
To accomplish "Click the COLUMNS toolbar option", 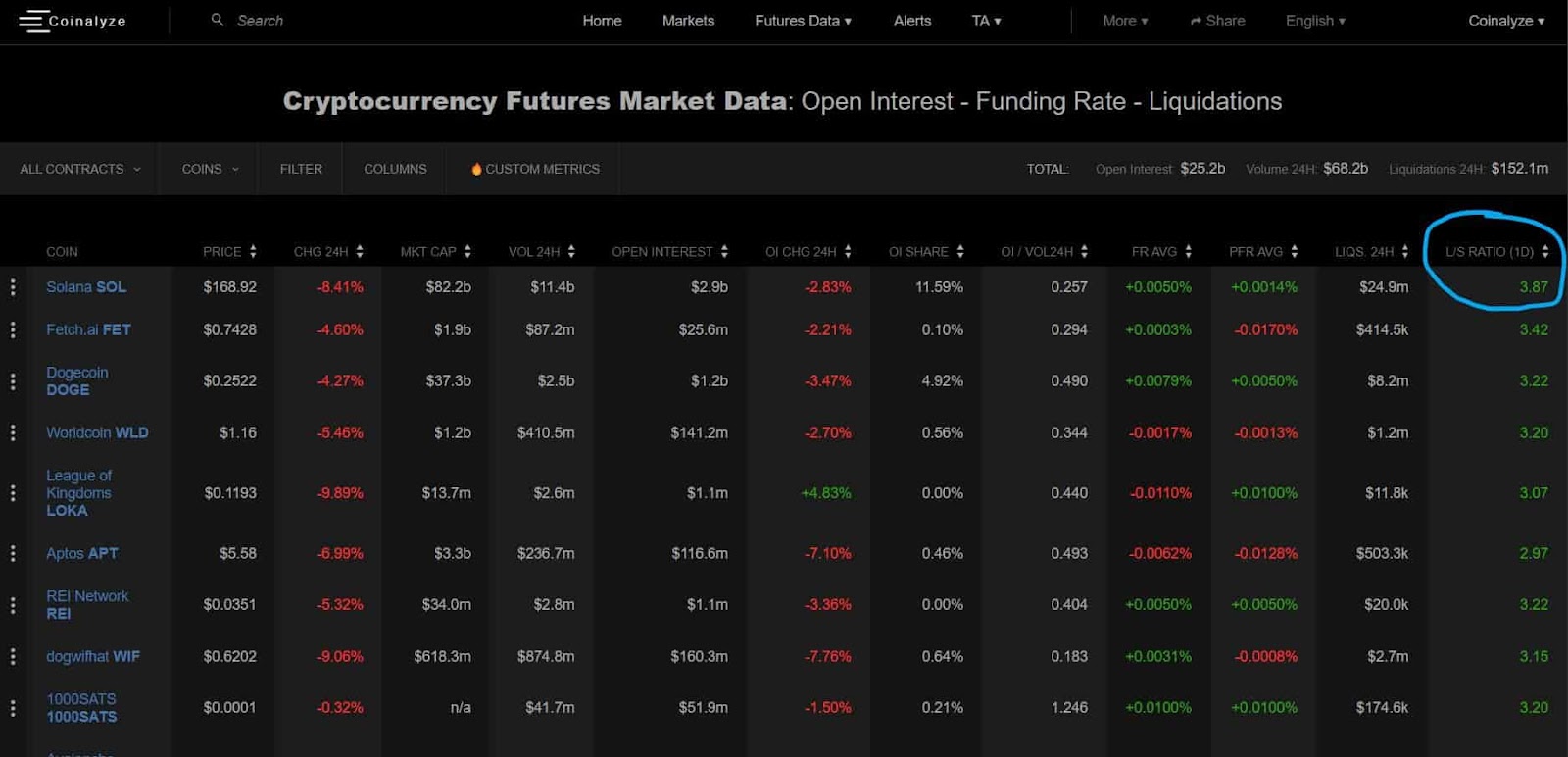I will click(x=395, y=169).
